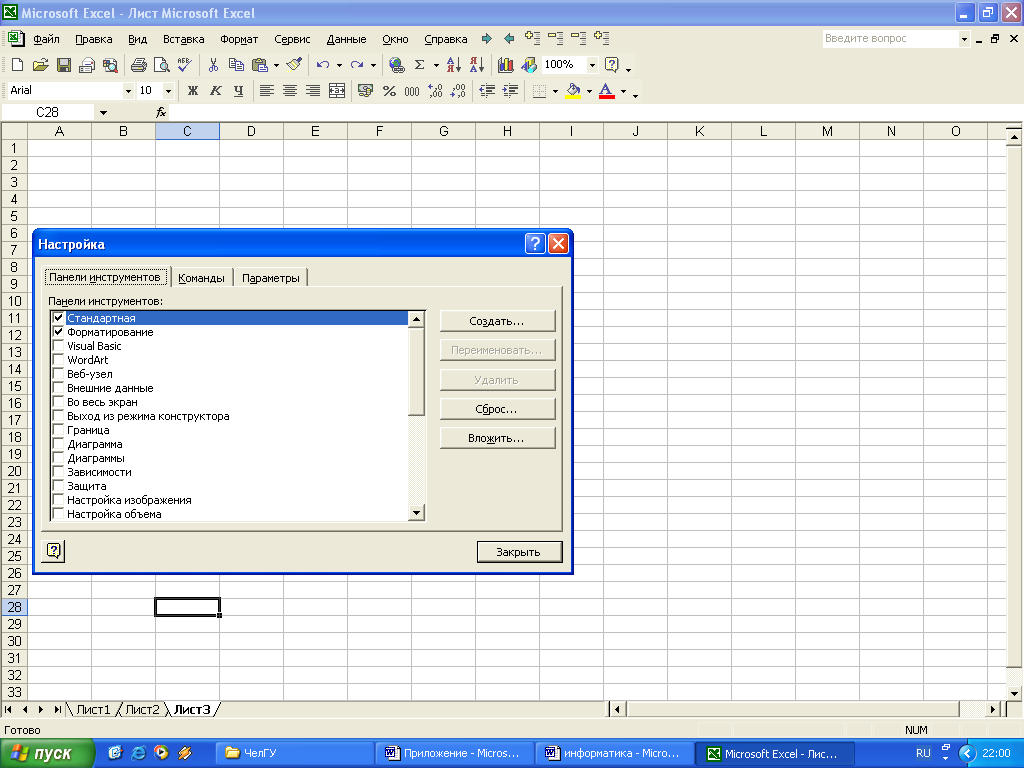Viewport: 1024px width, 768px height.
Task: Open the Файл menu
Action: (x=46, y=39)
